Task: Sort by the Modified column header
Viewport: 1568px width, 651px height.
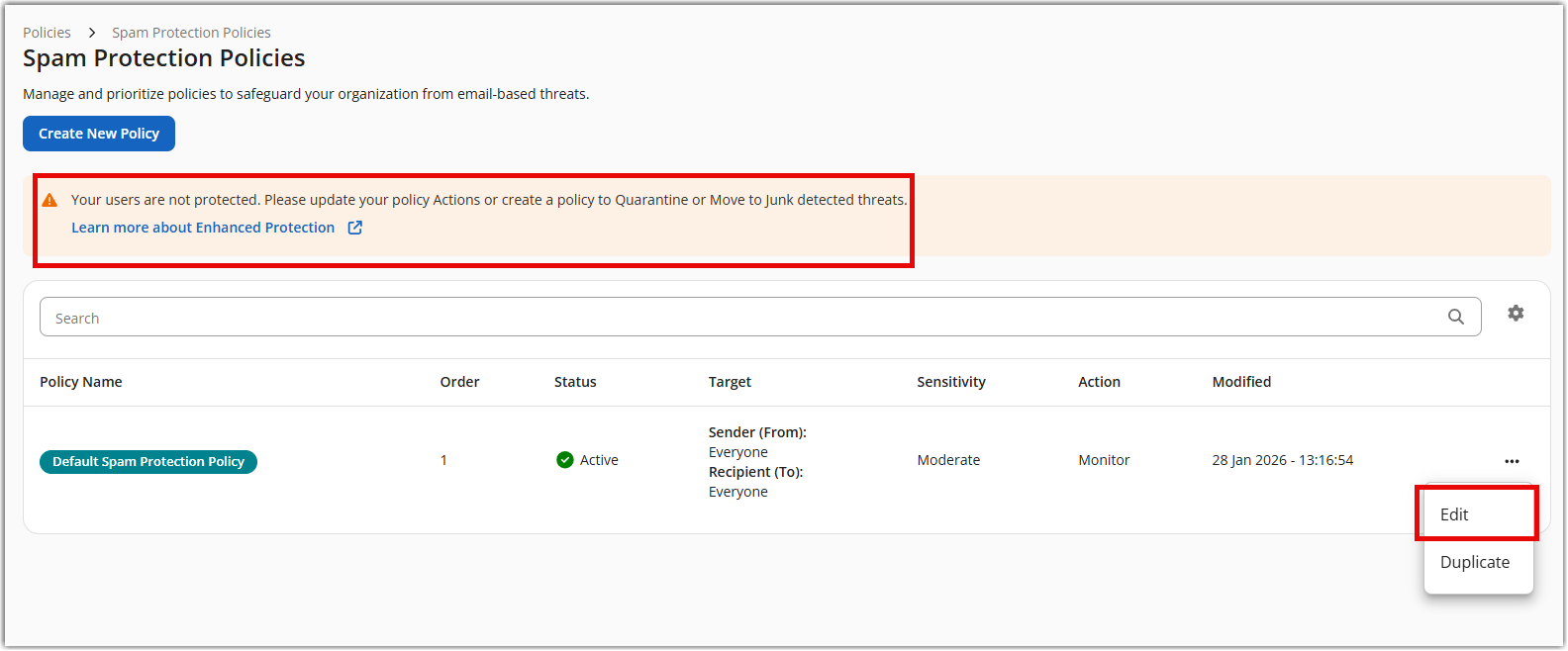Action: pyautogui.click(x=1241, y=382)
